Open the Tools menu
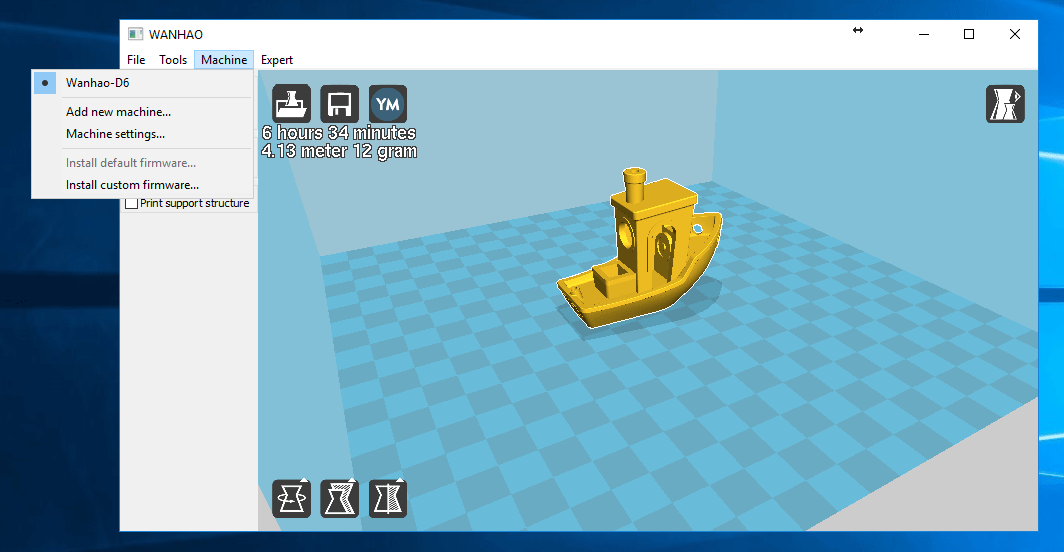 point(173,60)
